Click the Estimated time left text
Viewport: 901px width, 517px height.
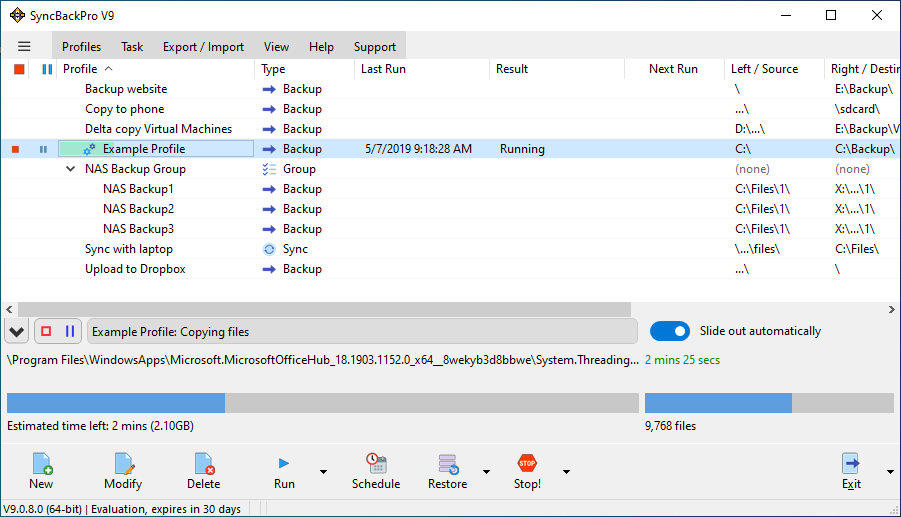click(100, 426)
